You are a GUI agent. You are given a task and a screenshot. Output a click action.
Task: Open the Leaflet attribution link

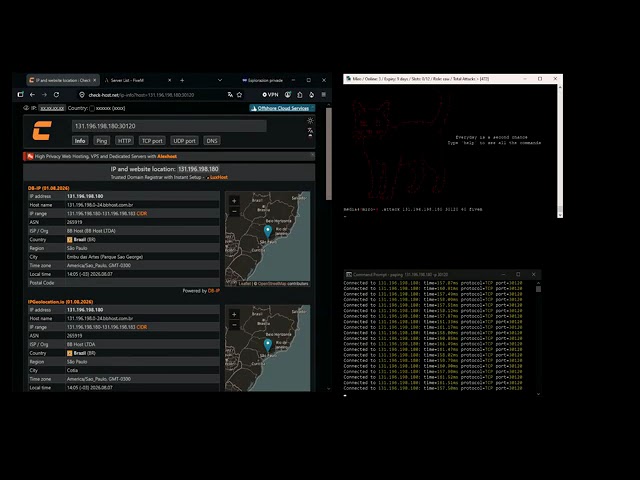(244, 284)
